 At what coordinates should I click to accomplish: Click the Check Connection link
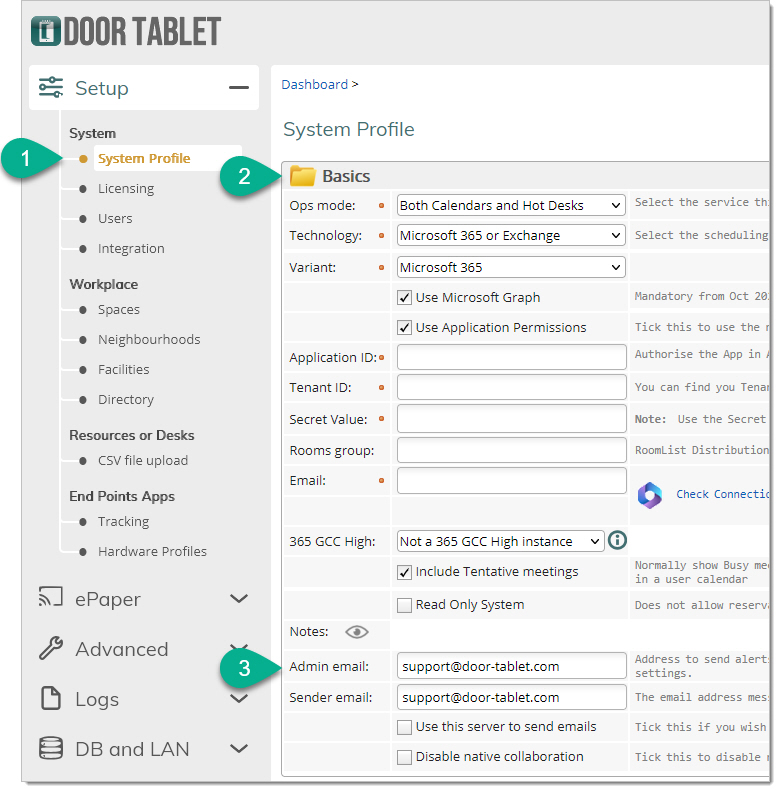click(x=722, y=494)
